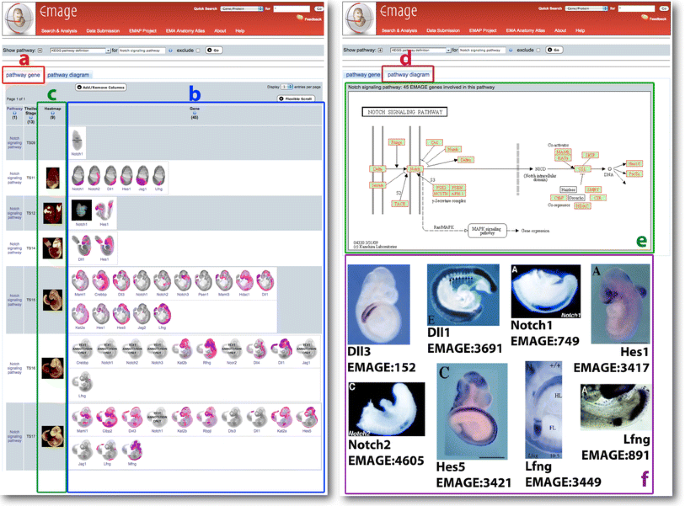Click Go button beside right pathway field
Viewport: 685px width, 506px height.
pyautogui.click(x=554, y=50)
